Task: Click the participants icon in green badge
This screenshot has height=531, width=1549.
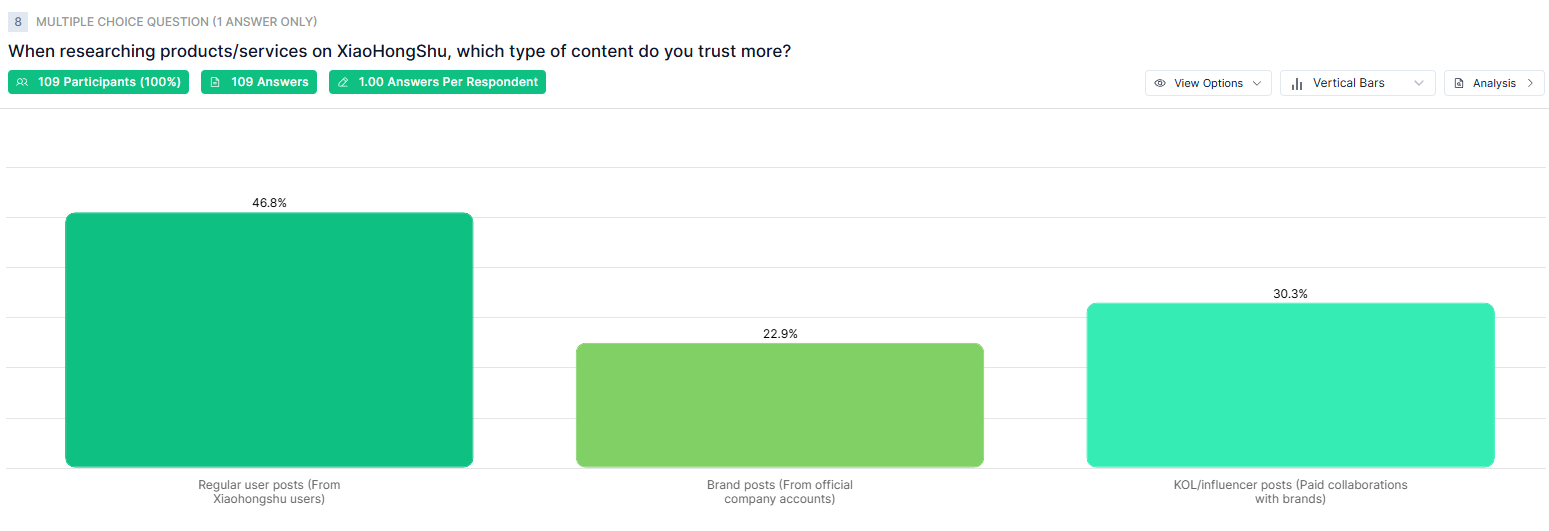Action: [23, 82]
